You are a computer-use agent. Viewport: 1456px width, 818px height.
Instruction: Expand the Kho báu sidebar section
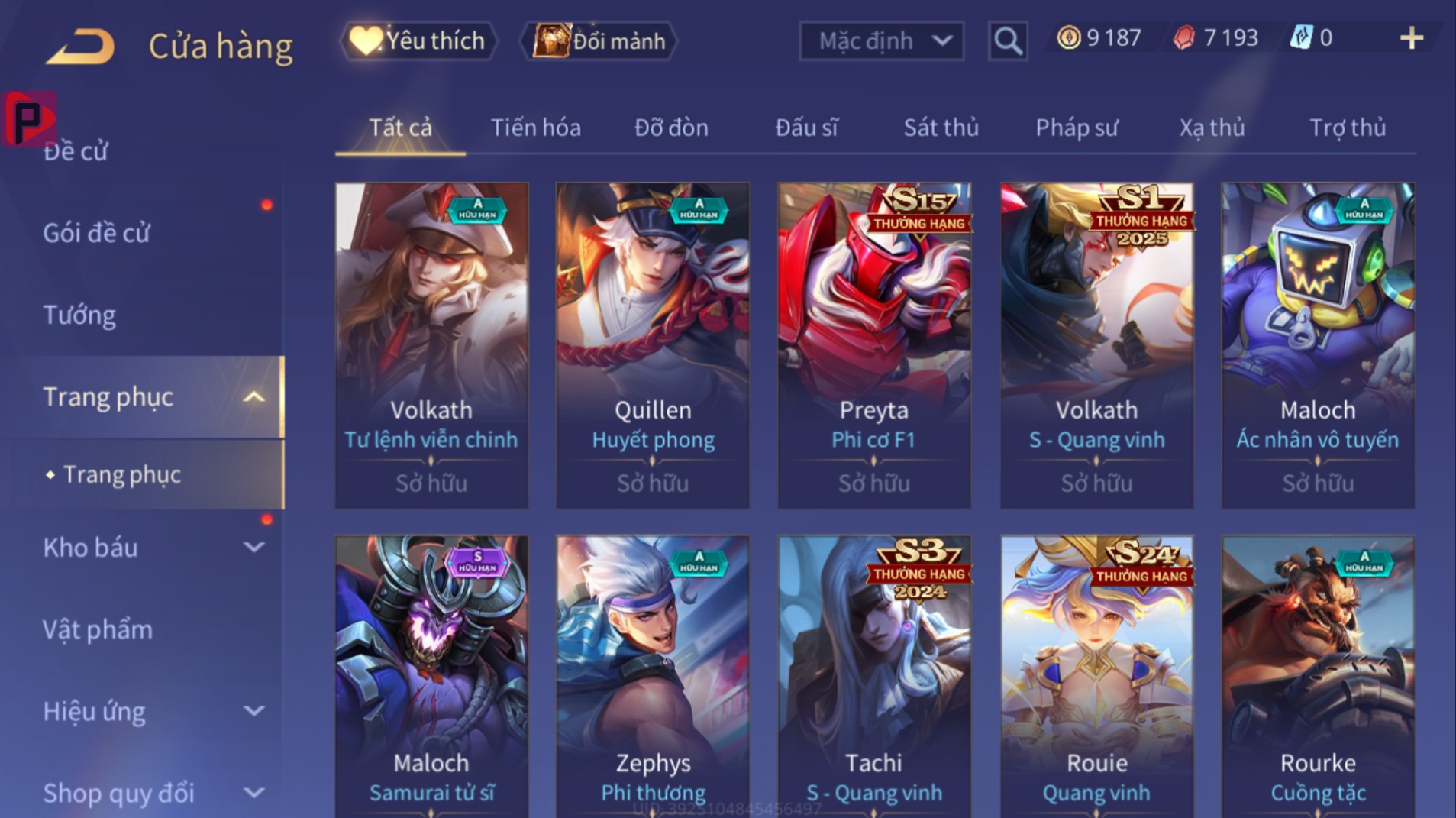tap(253, 548)
